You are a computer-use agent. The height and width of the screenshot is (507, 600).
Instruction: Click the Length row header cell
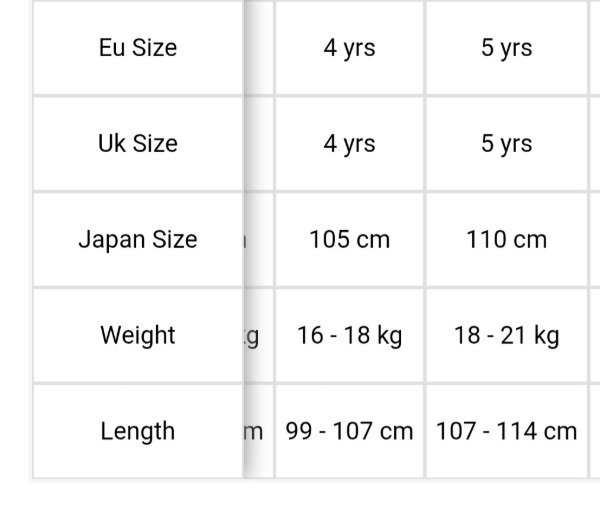click(x=138, y=431)
